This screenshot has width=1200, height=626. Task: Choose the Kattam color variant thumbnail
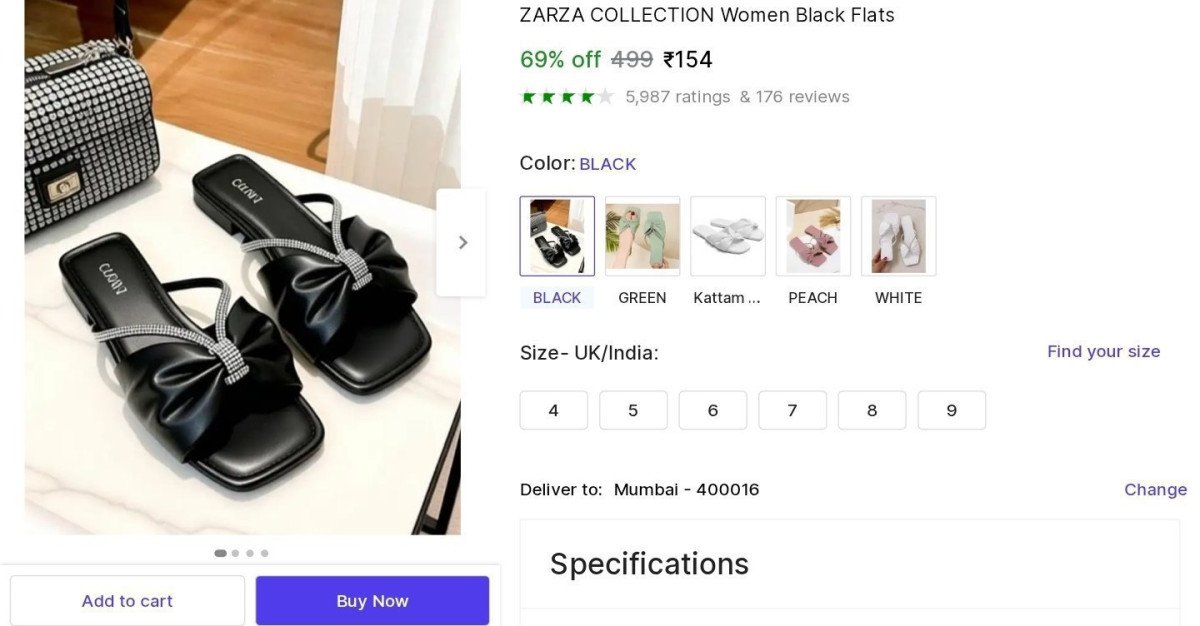(728, 236)
